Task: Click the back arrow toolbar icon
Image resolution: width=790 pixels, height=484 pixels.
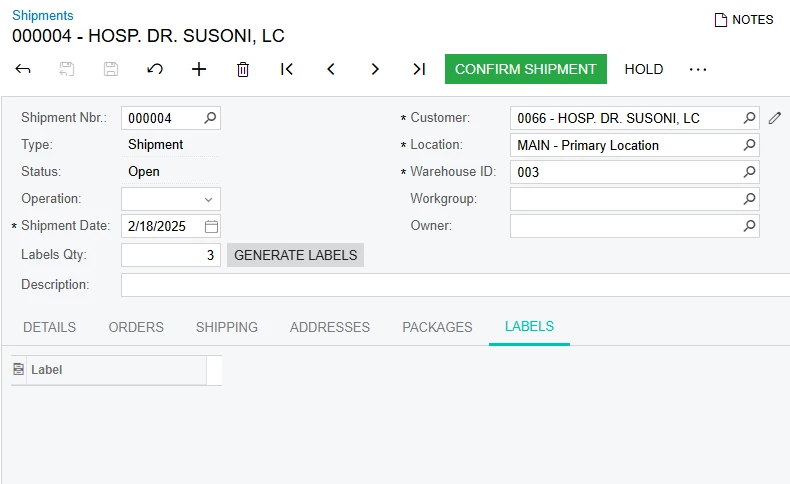Action: pos(23,69)
